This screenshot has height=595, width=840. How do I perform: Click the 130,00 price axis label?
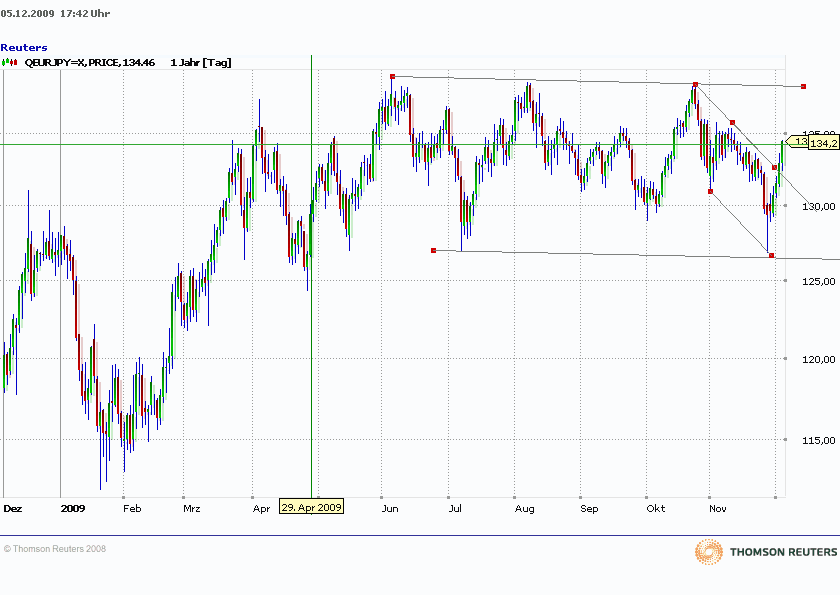[819, 207]
